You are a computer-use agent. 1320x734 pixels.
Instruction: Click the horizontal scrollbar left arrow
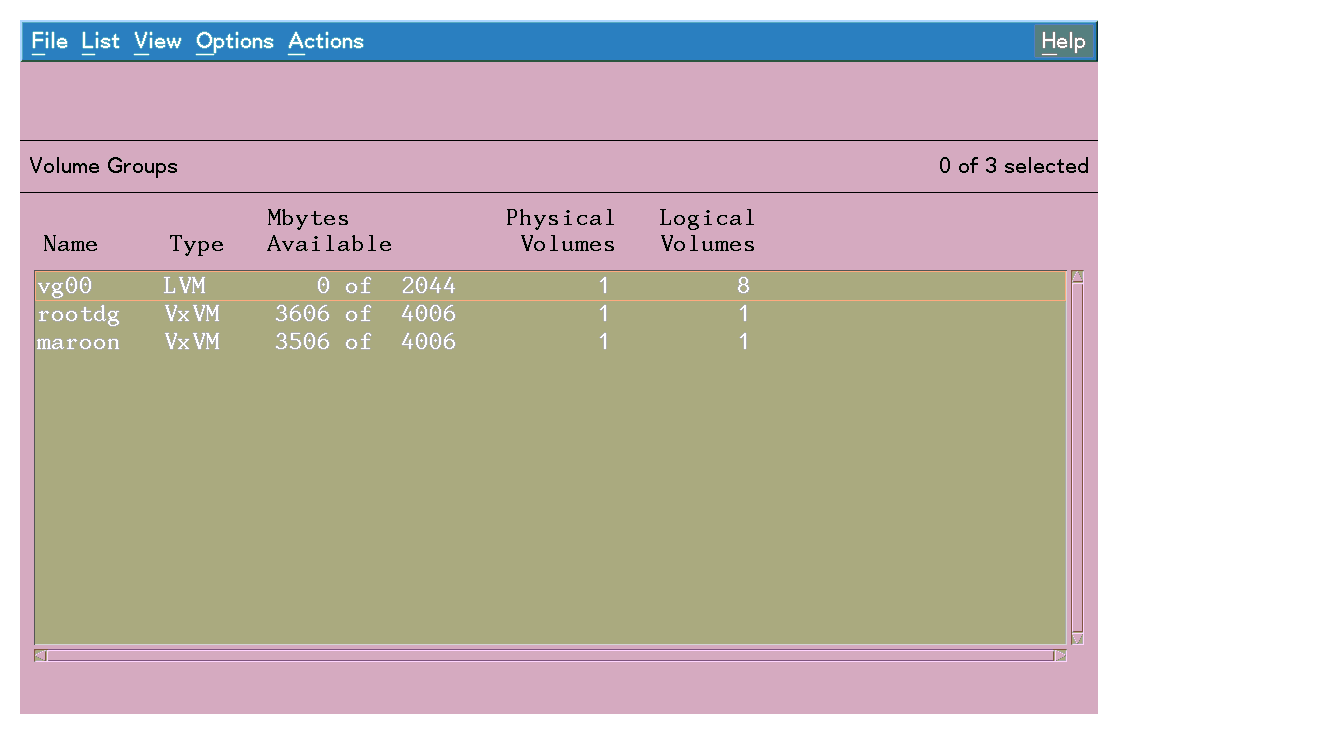40,655
